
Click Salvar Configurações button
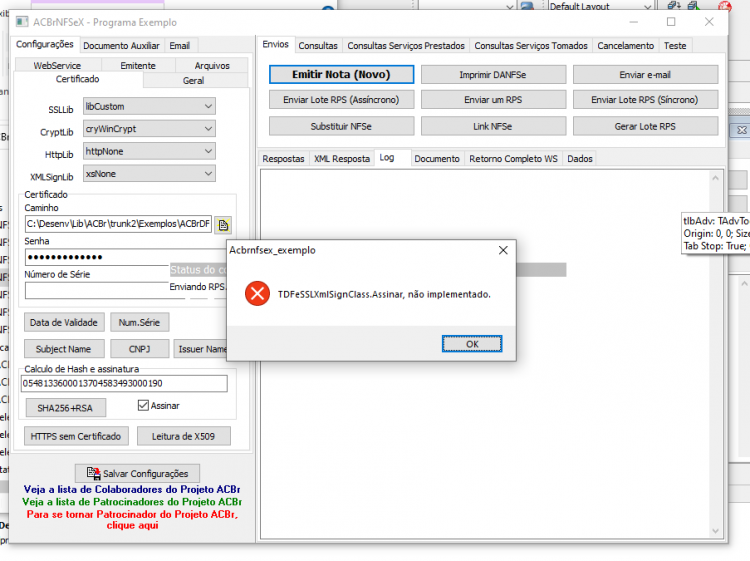pos(137,473)
